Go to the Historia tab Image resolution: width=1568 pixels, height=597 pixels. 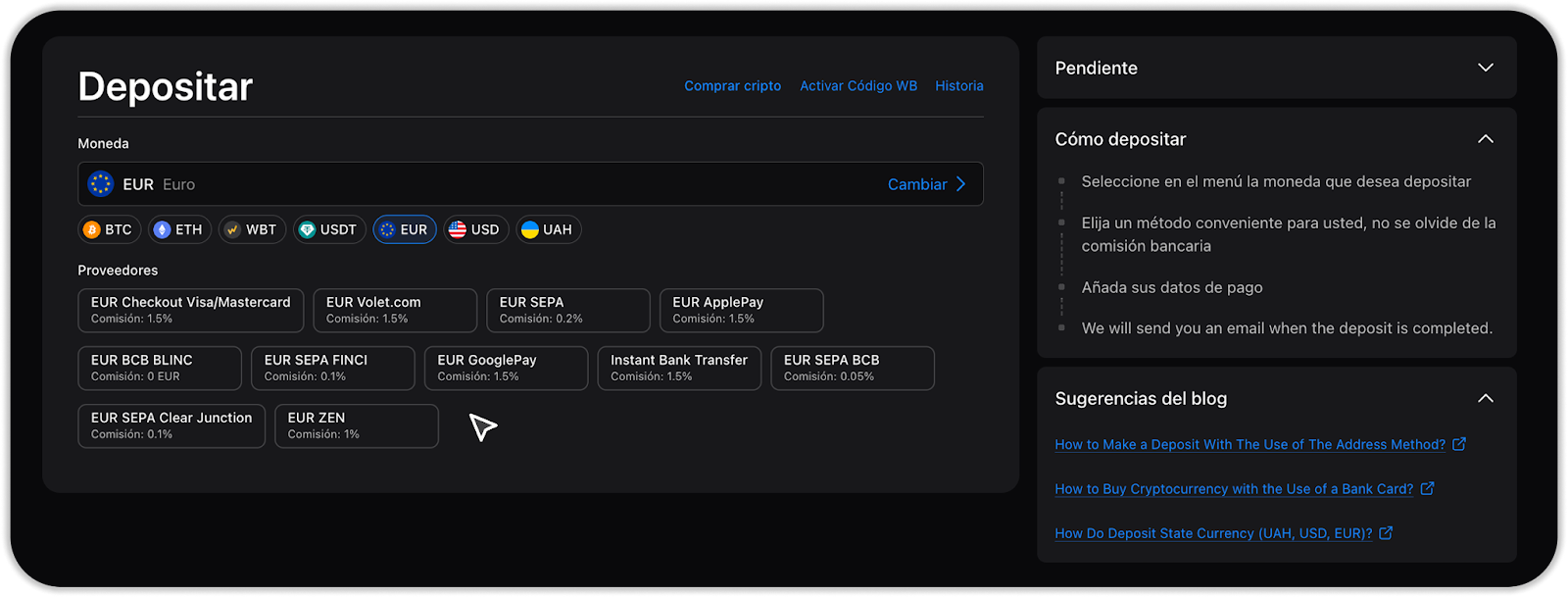coord(958,86)
